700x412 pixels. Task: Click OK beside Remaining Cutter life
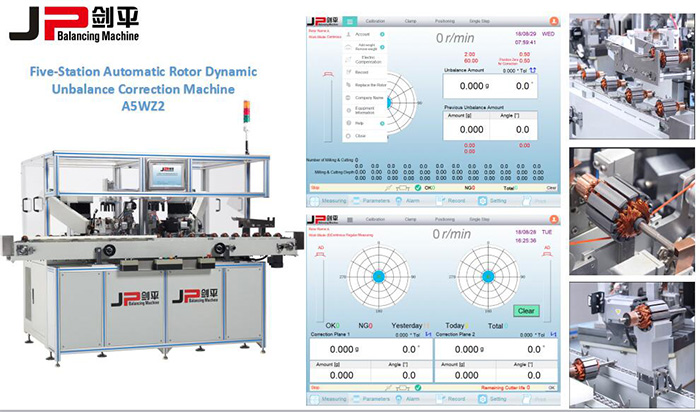552,387
